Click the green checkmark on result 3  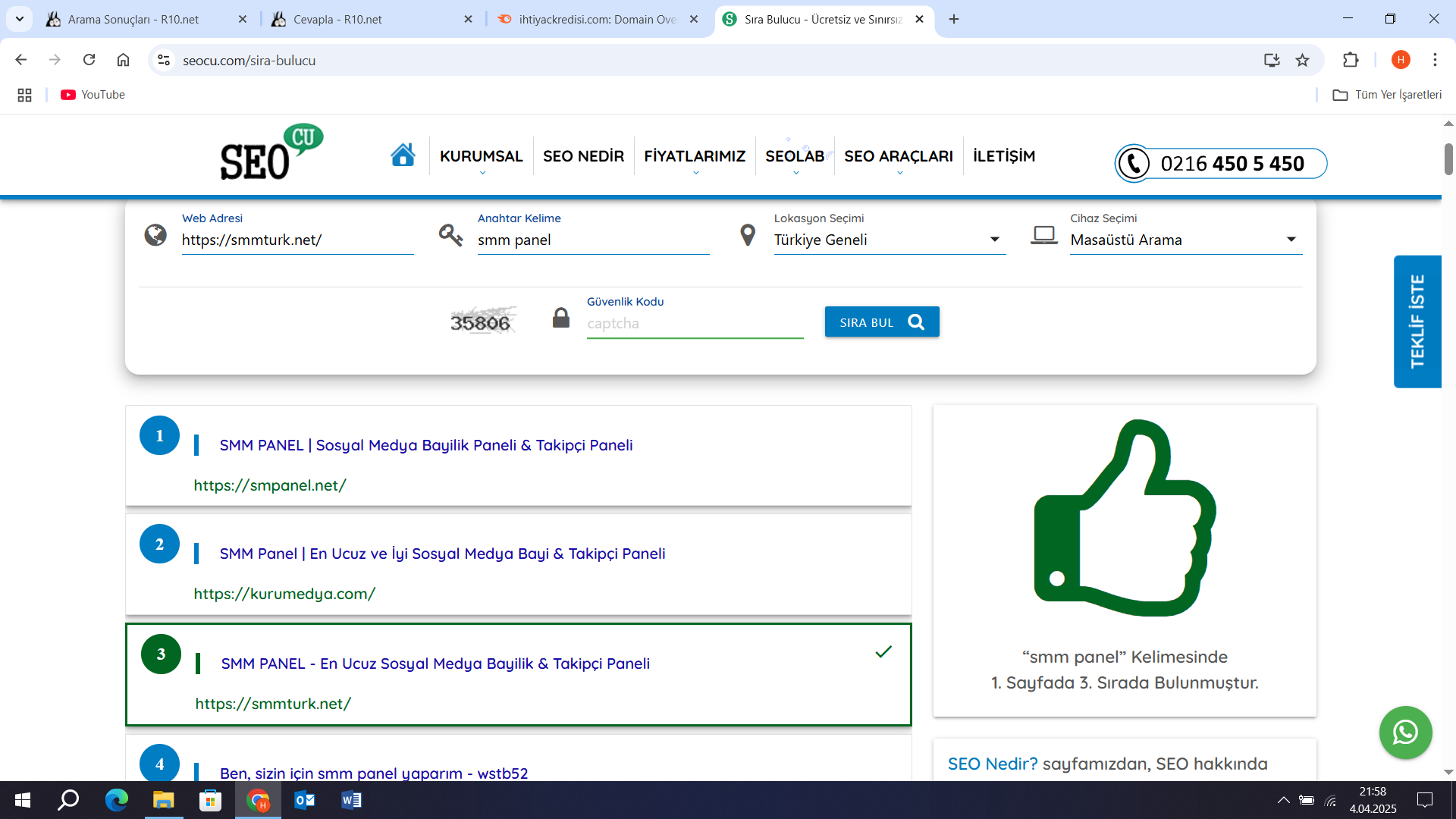point(883,651)
